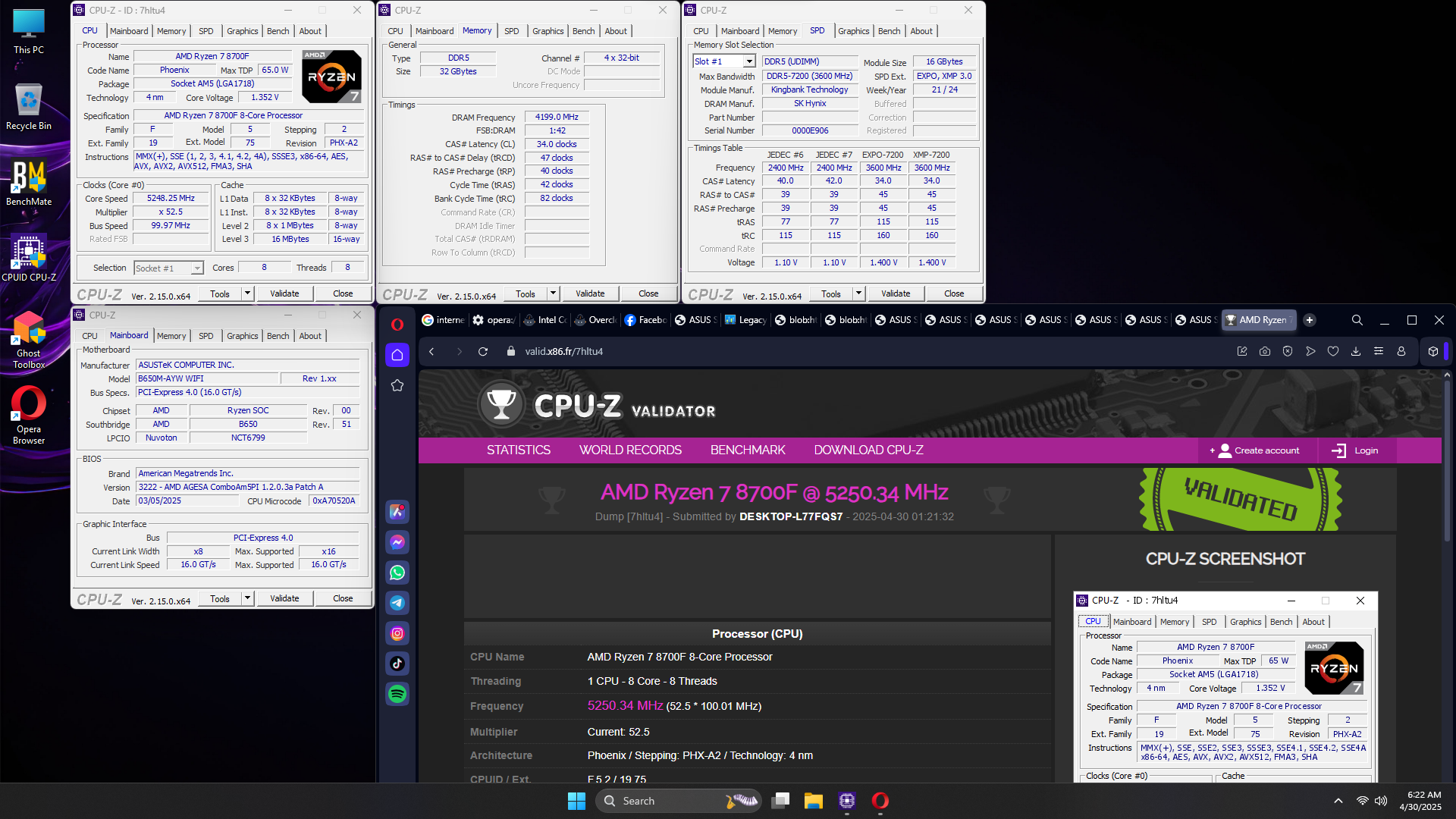Open the BENCHMARK menu on the validator page
The image size is (1456, 819).
click(x=748, y=450)
